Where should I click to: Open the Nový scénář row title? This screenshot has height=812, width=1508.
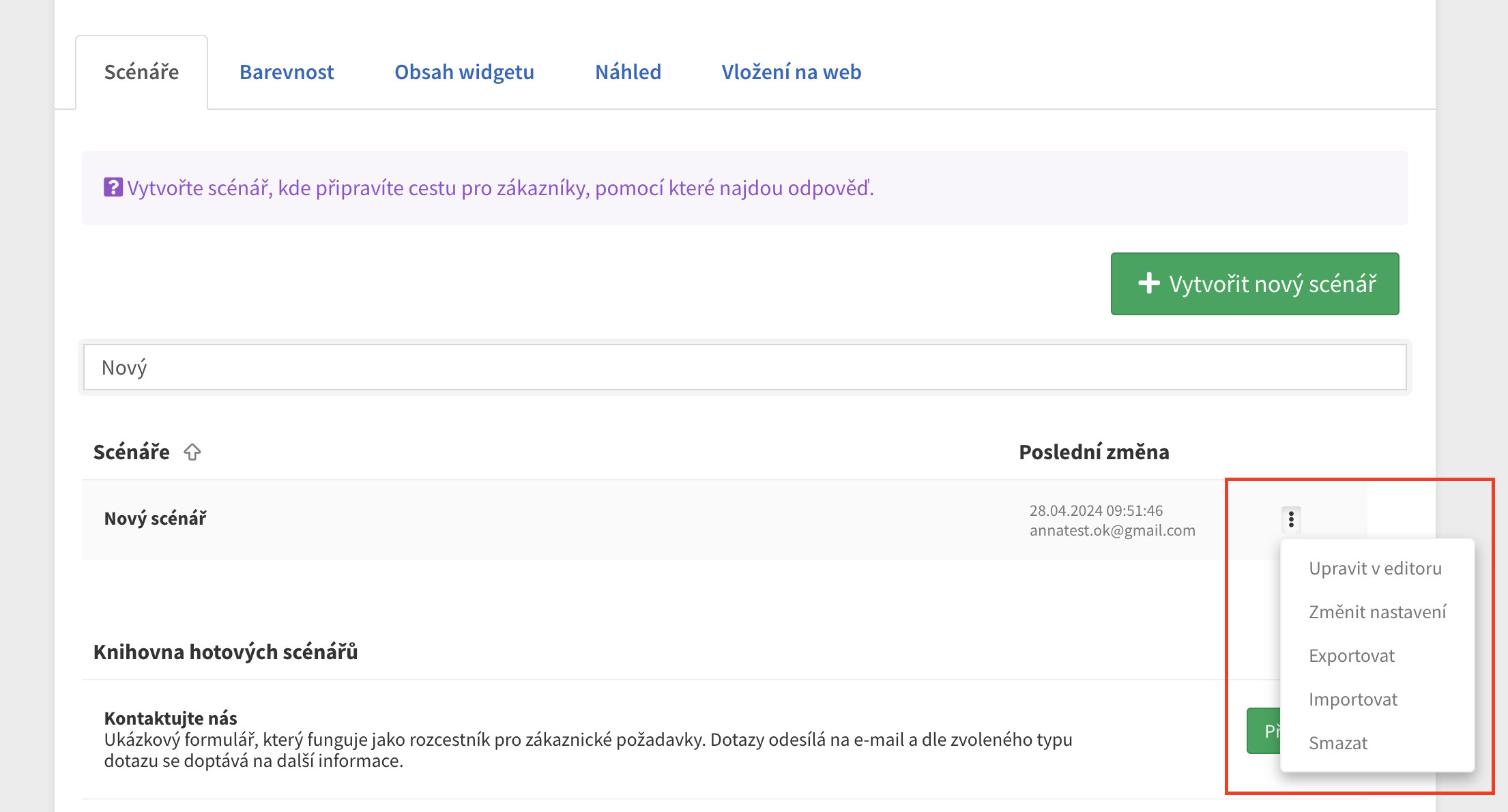tap(155, 519)
